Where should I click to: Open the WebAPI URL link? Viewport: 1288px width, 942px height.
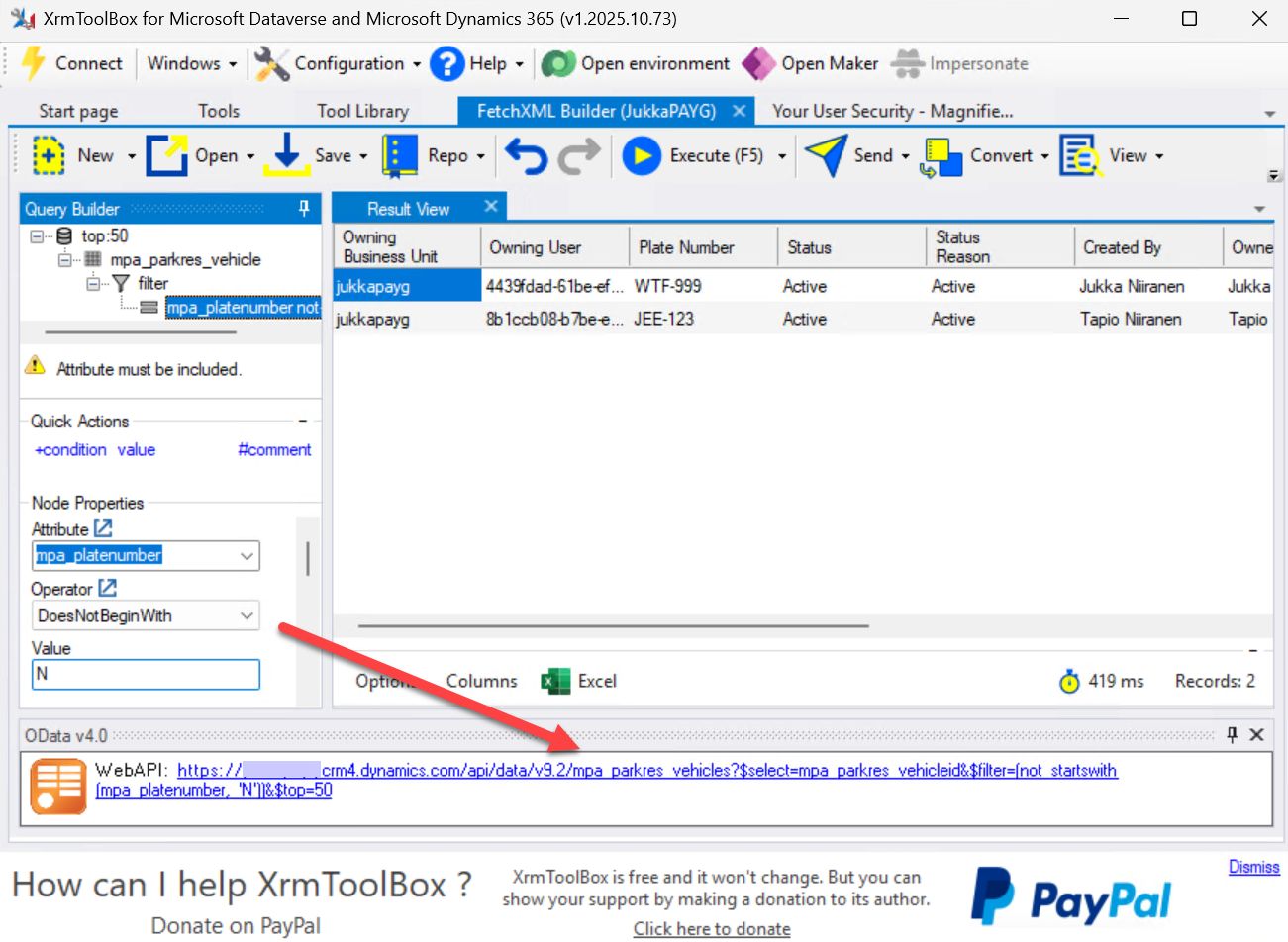(646, 770)
